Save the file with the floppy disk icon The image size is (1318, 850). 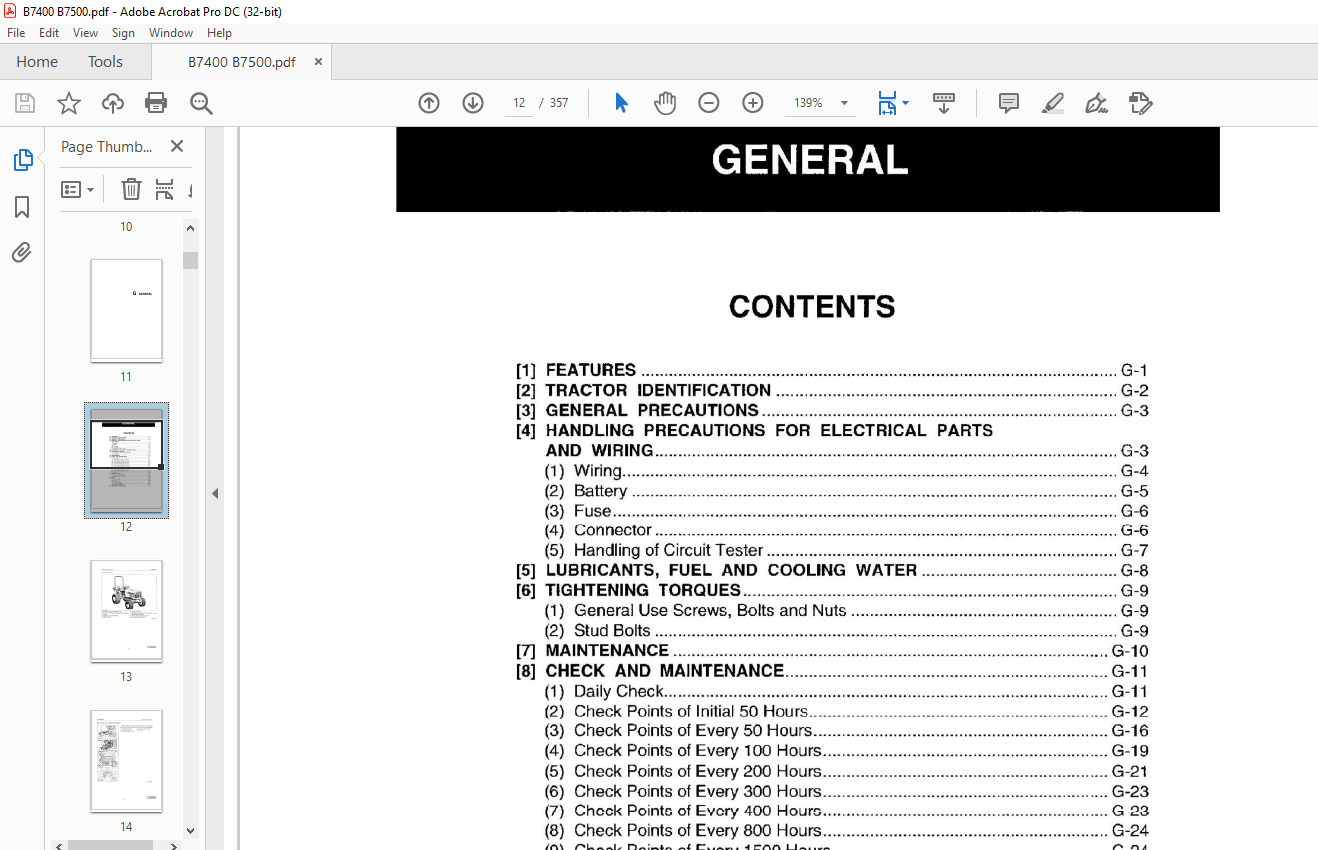[x=25, y=103]
